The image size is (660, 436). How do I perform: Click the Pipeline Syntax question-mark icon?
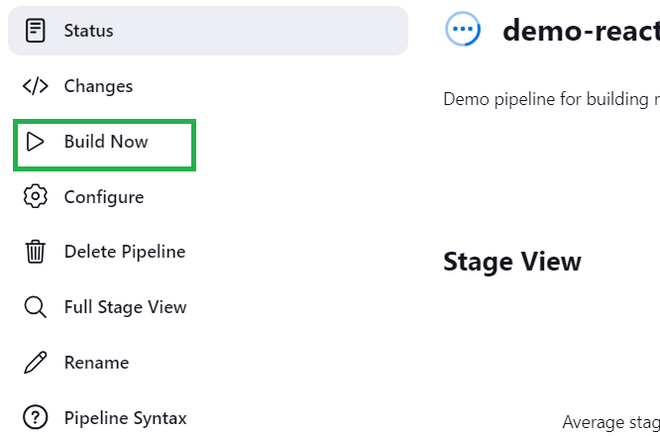(x=35, y=418)
